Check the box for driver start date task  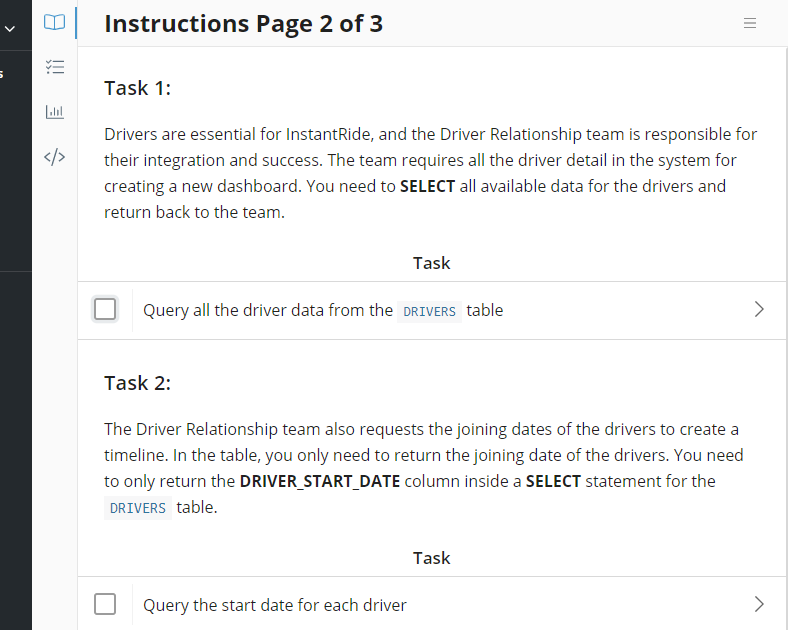[x=105, y=604]
